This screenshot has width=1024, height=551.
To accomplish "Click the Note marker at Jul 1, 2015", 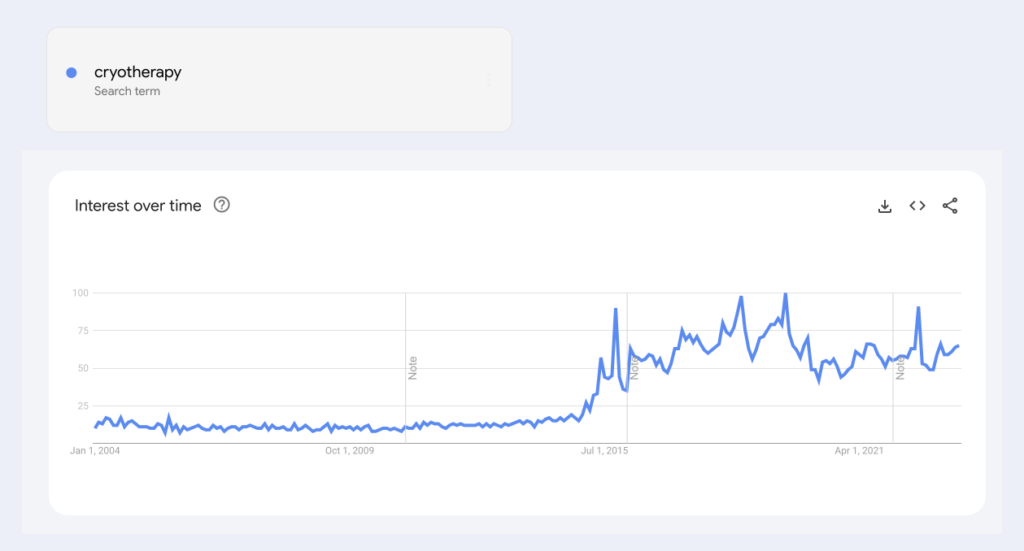I will click(x=634, y=367).
